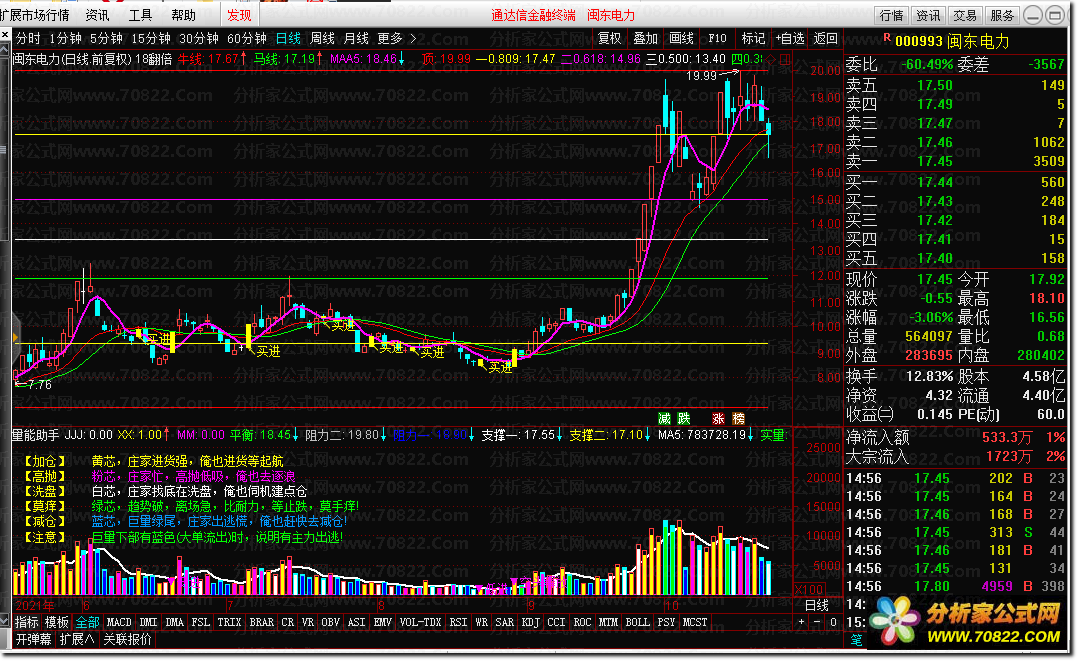Switch indicator to FSL
The image size is (1079, 661).
[200, 622]
